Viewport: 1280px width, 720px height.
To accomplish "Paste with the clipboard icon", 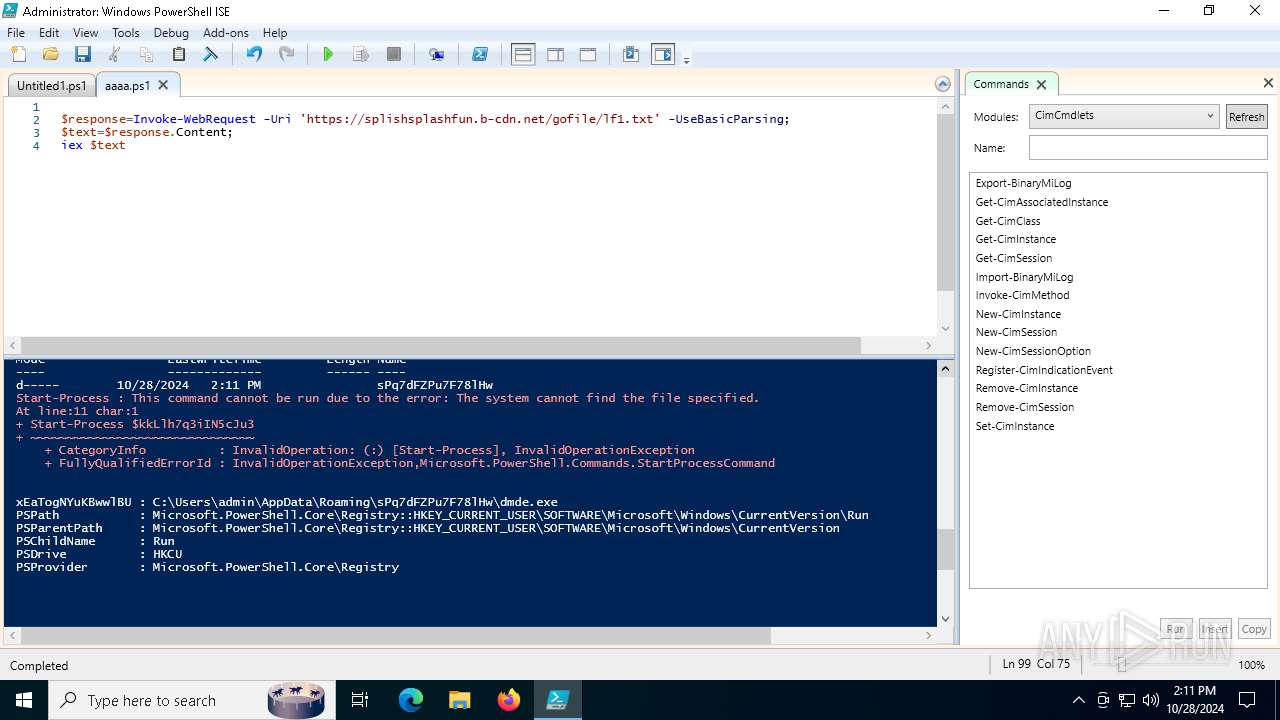I will point(179,55).
